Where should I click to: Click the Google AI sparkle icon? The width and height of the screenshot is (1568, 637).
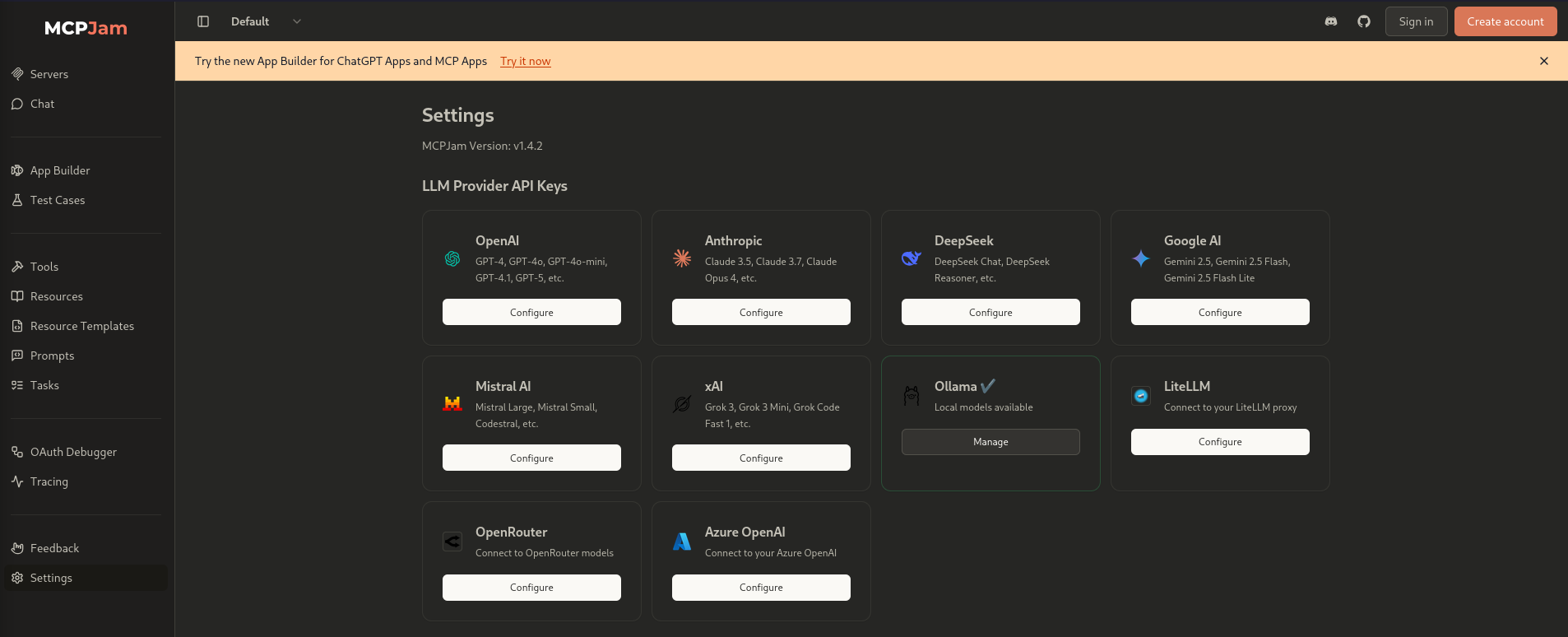1141,258
